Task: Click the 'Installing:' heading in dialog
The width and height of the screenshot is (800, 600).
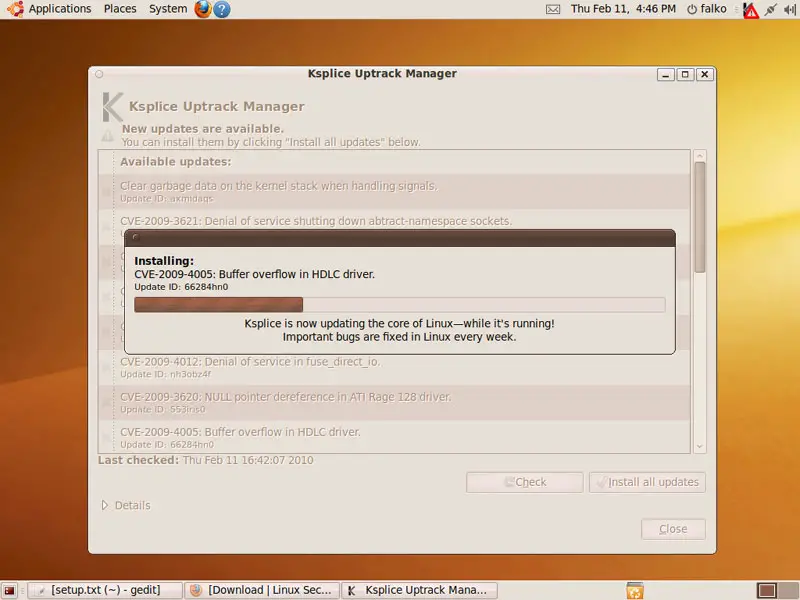Action: click(164, 261)
